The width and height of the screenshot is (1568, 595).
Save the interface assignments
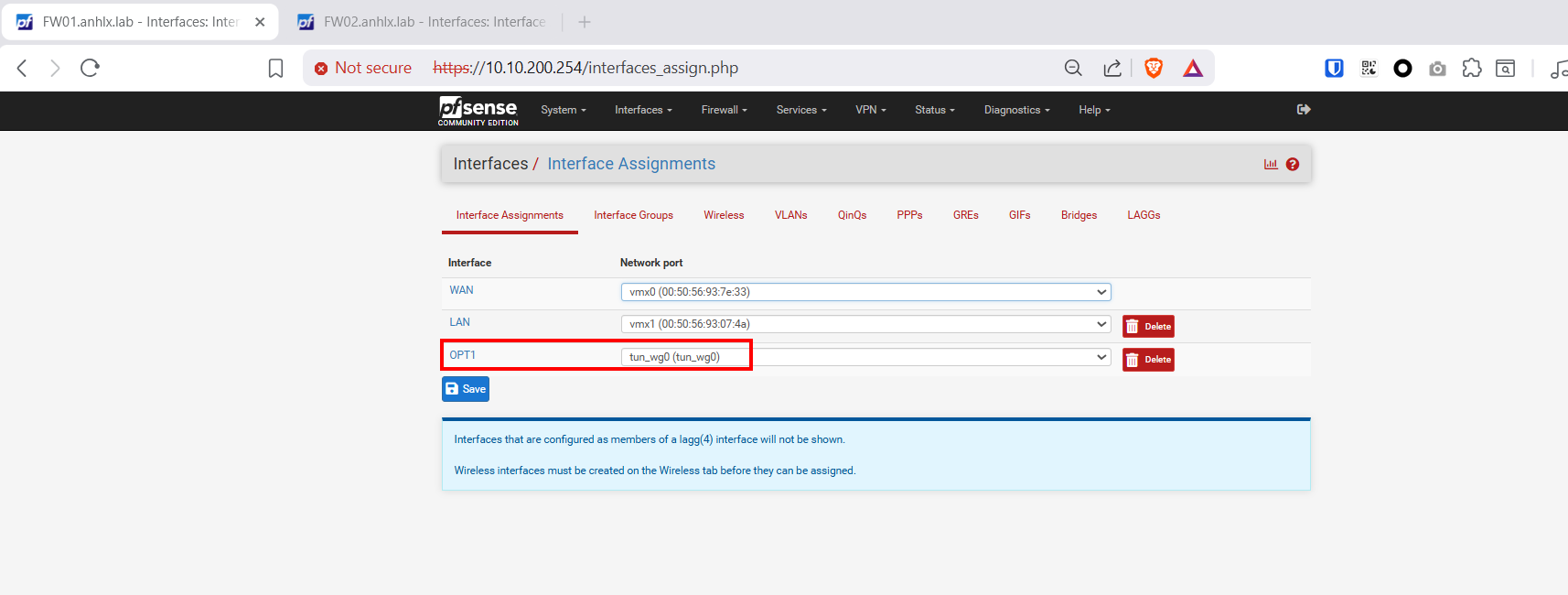(466, 389)
